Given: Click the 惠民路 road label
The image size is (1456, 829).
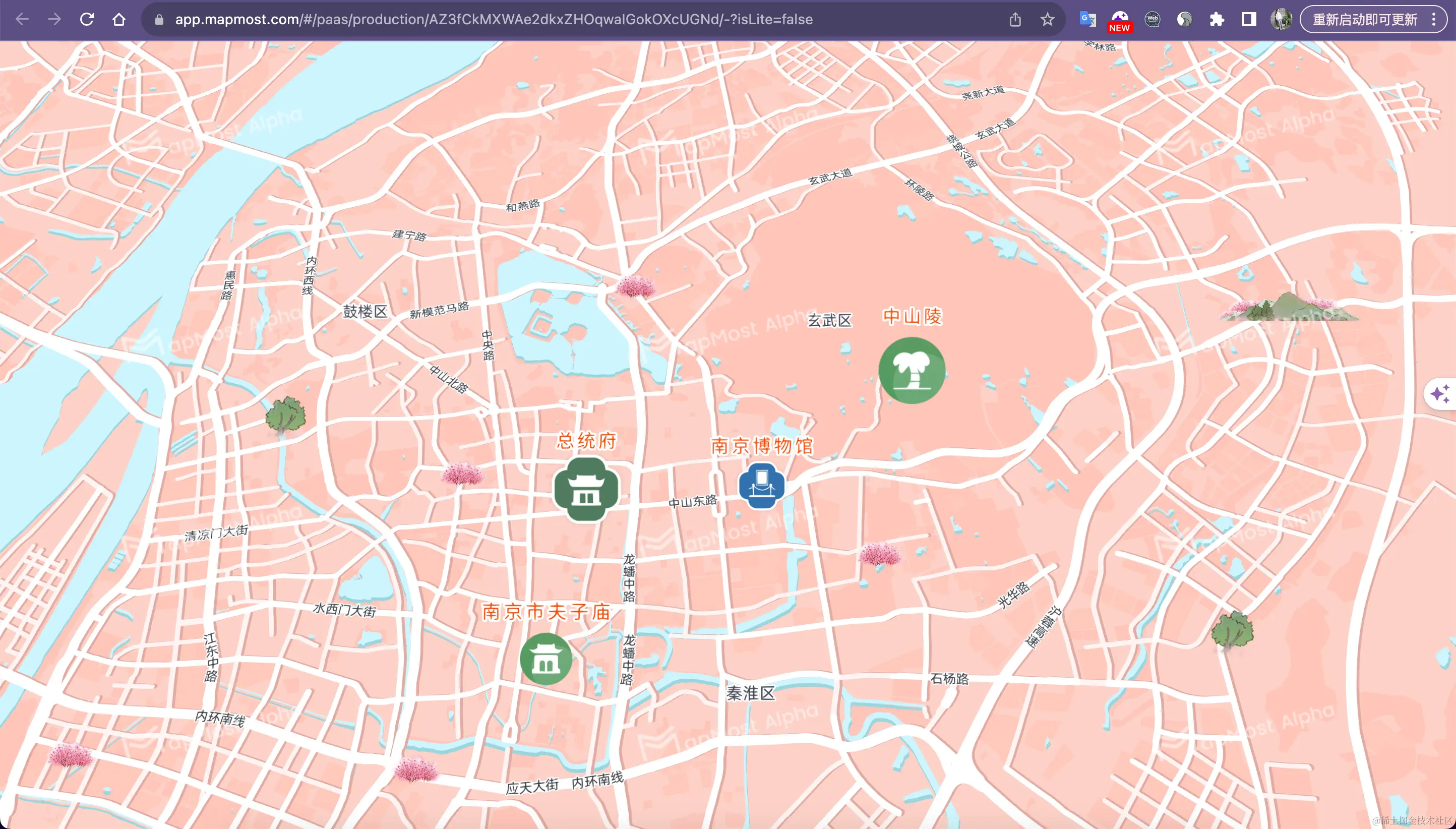Looking at the screenshot, I should (x=229, y=285).
